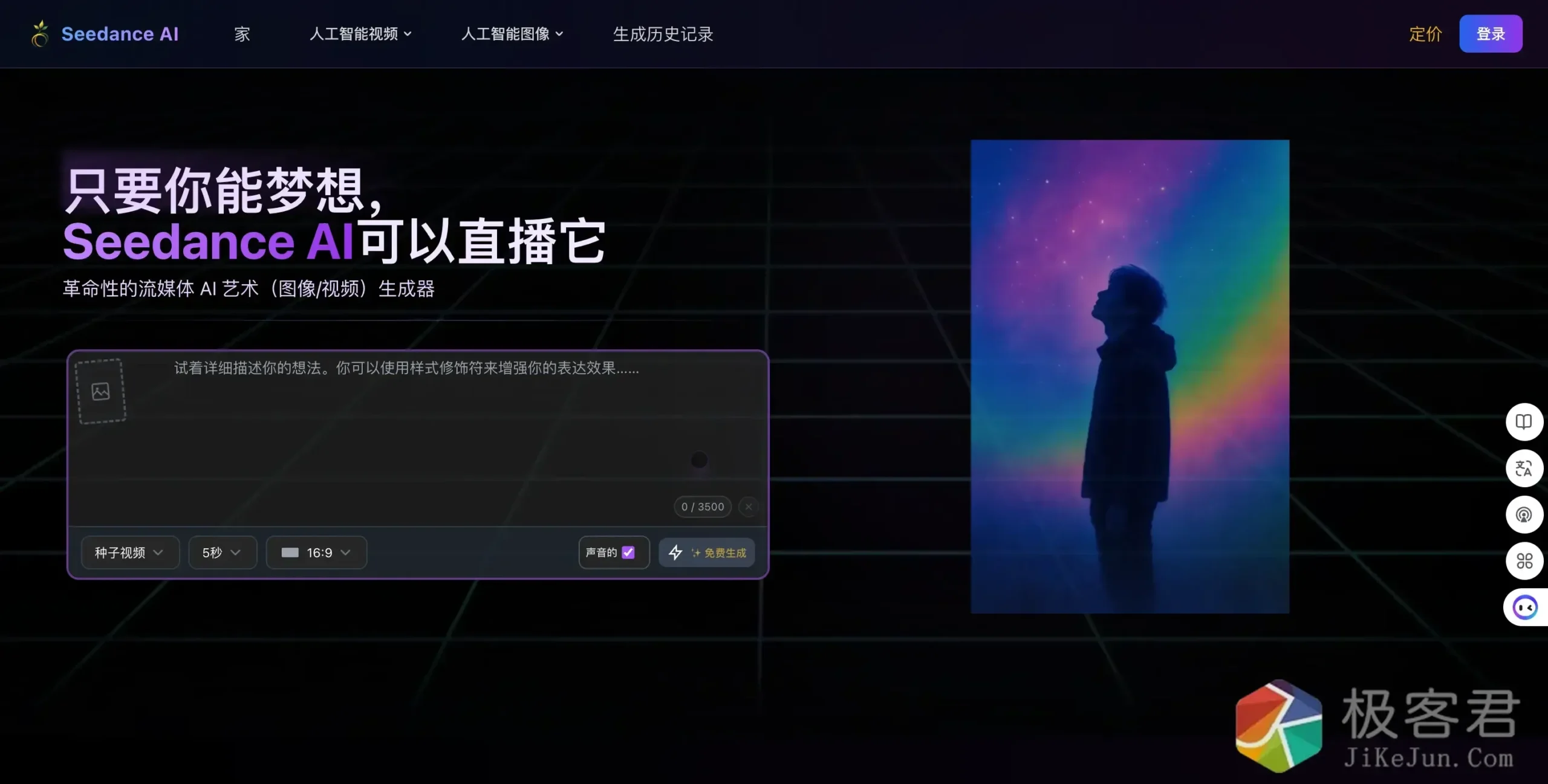The height and width of the screenshot is (784, 1548).
Task: Open the reading/docs book icon on right edge
Action: [1524, 421]
